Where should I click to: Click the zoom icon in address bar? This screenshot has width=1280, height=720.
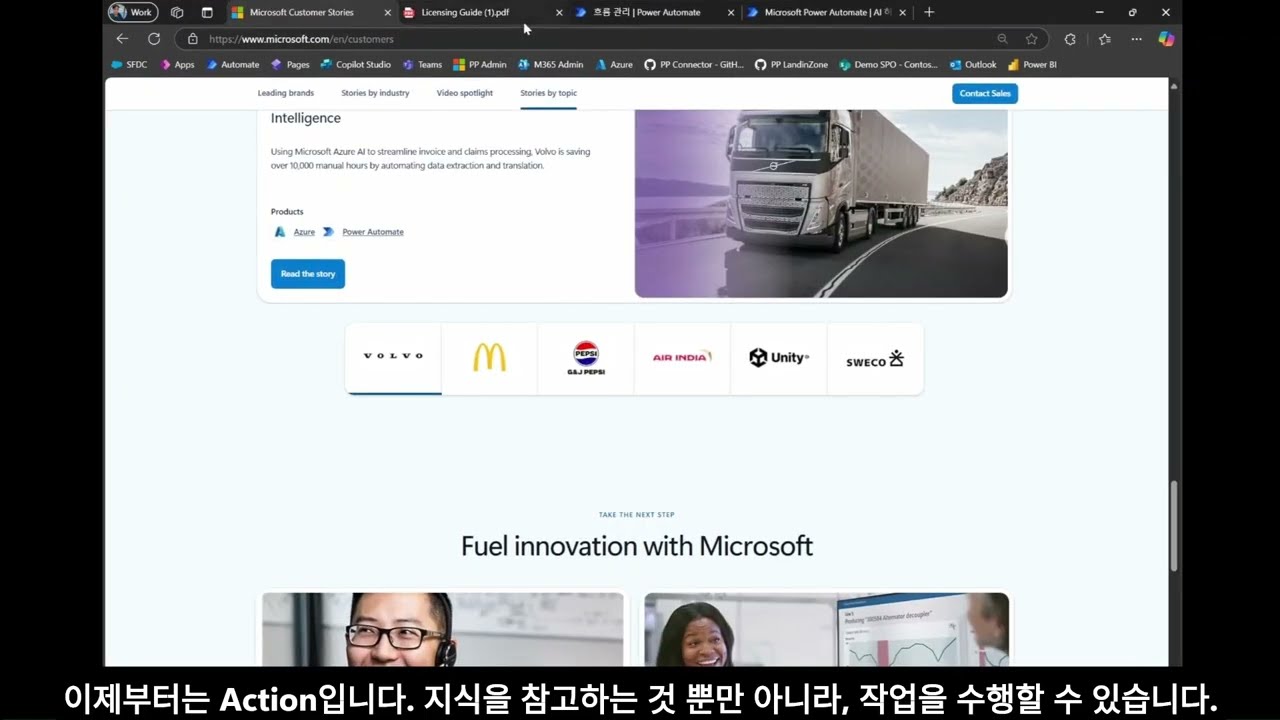pos(1002,39)
